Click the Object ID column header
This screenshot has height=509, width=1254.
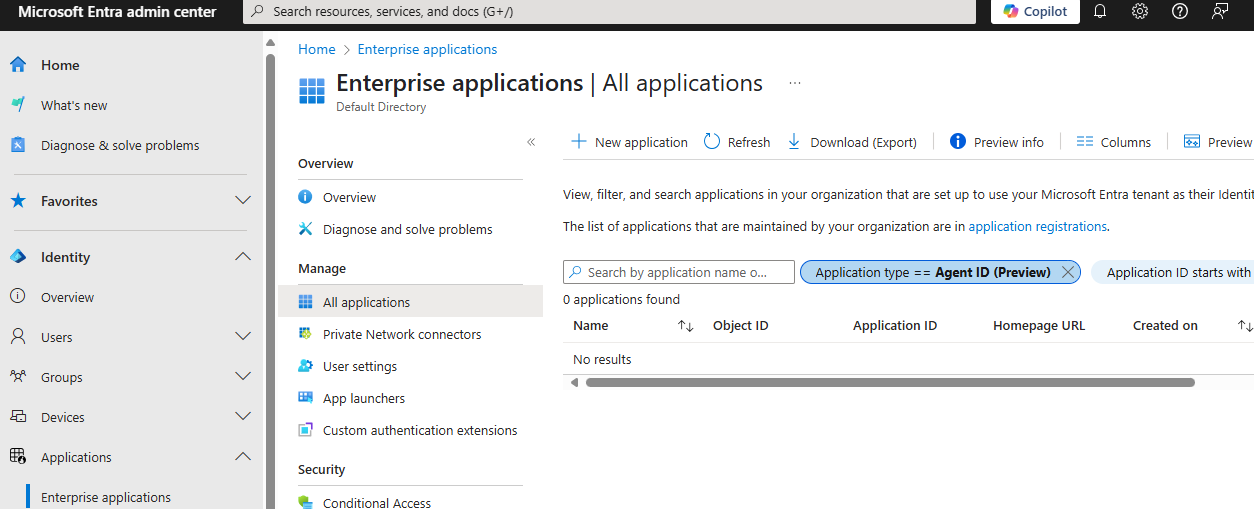(x=740, y=326)
